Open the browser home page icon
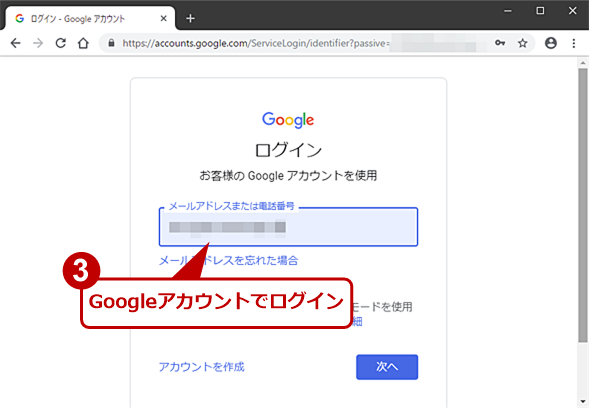The height and width of the screenshot is (408, 589). 83,43
